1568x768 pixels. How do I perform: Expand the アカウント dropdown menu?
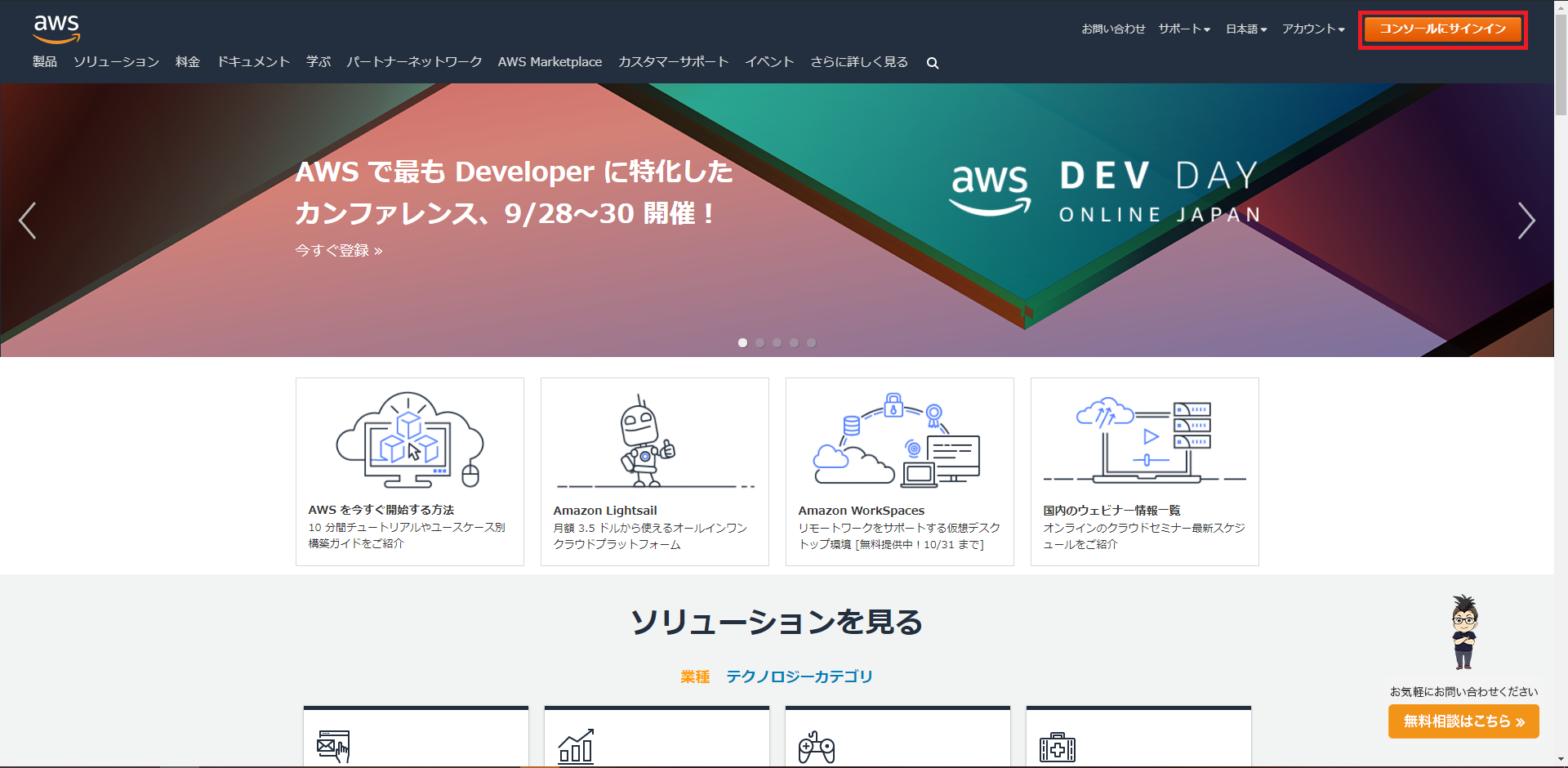click(x=1313, y=29)
